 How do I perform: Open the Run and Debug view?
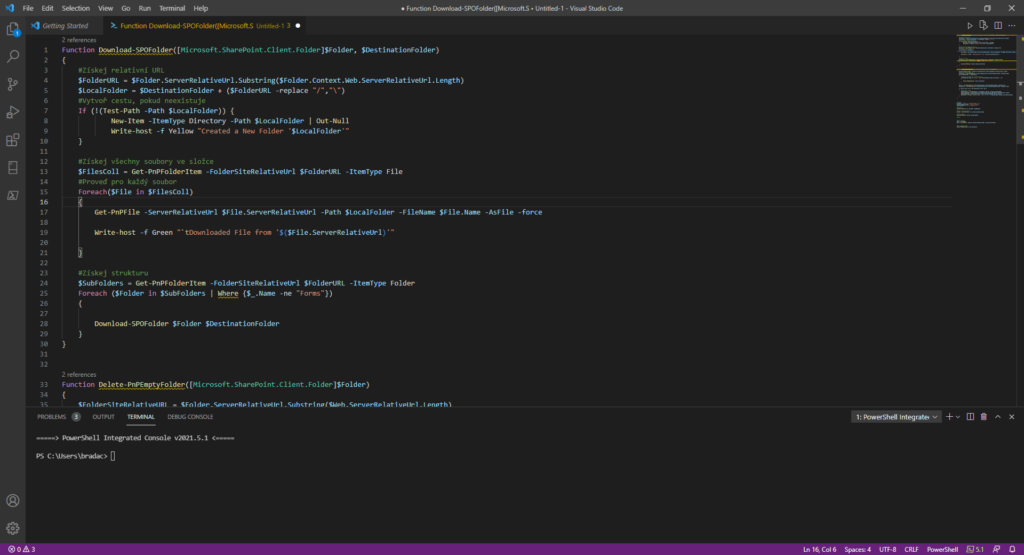12,112
